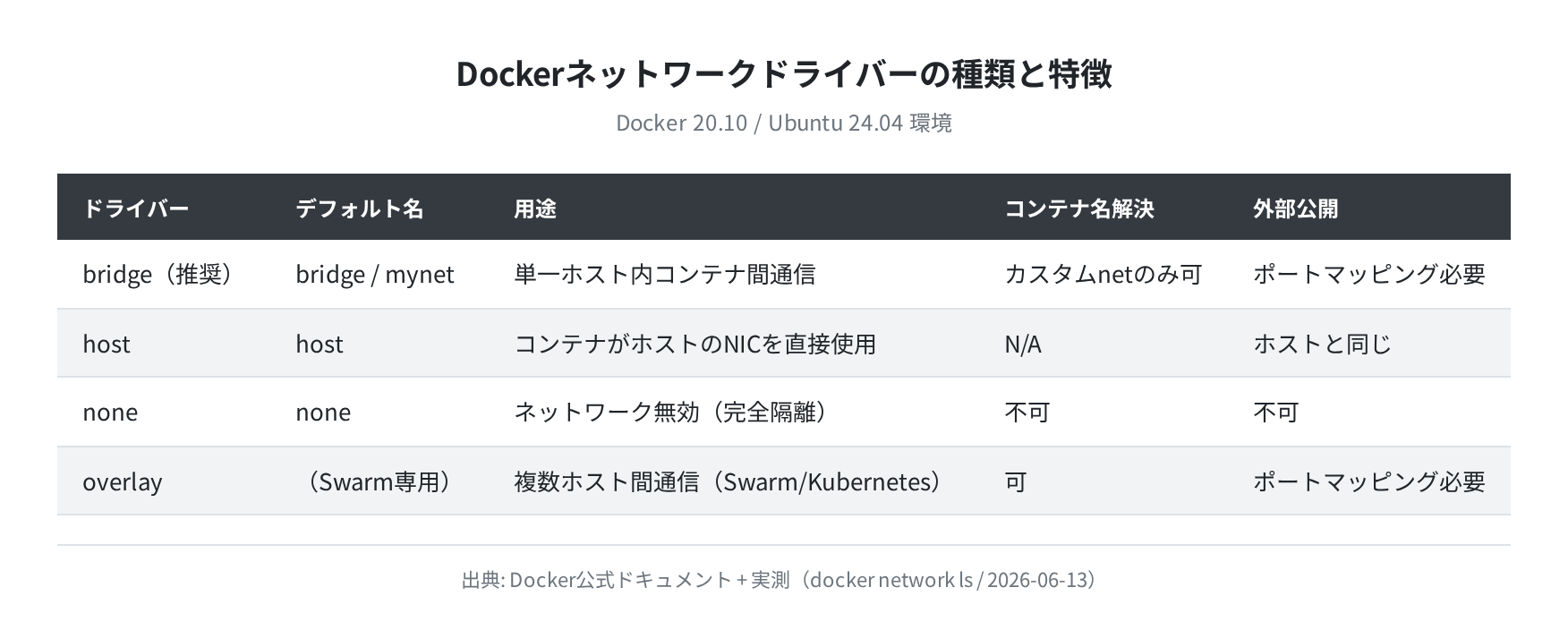Screen dimensions: 1568x630
Task: Click the 単一ホスト内コンテナ間通信 cell
Action: pyautogui.click(x=665, y=274)
